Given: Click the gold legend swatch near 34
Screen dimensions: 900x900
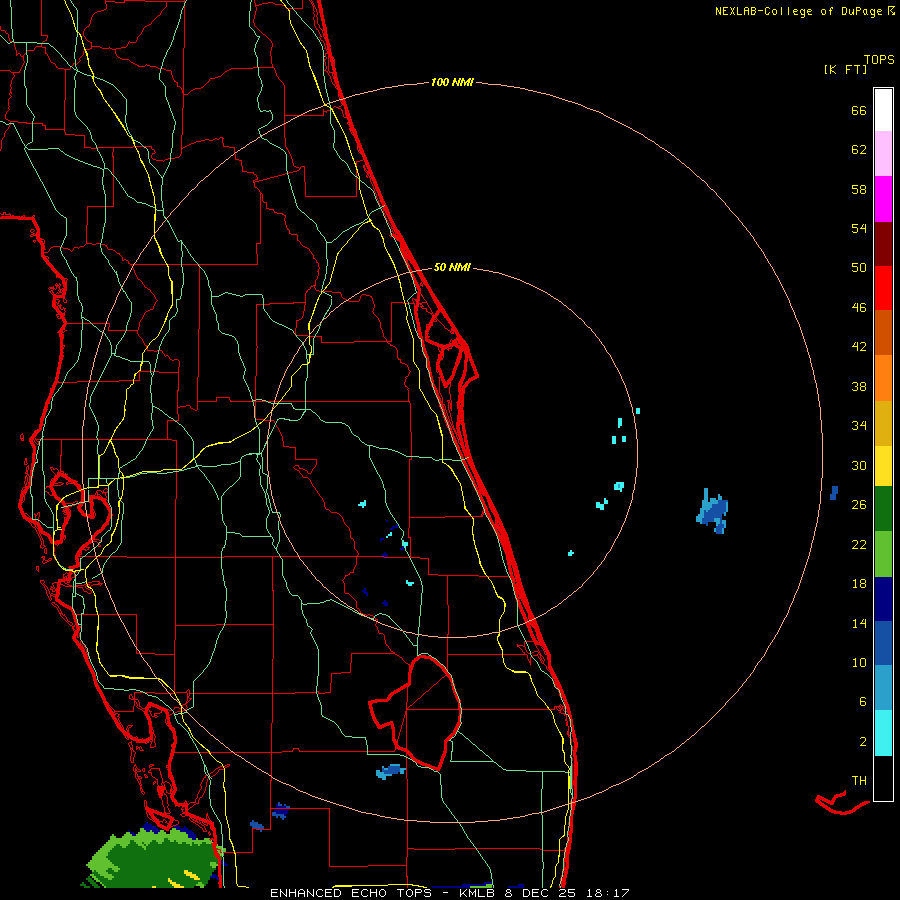Looking at the screenshot, I should (883, 422).
